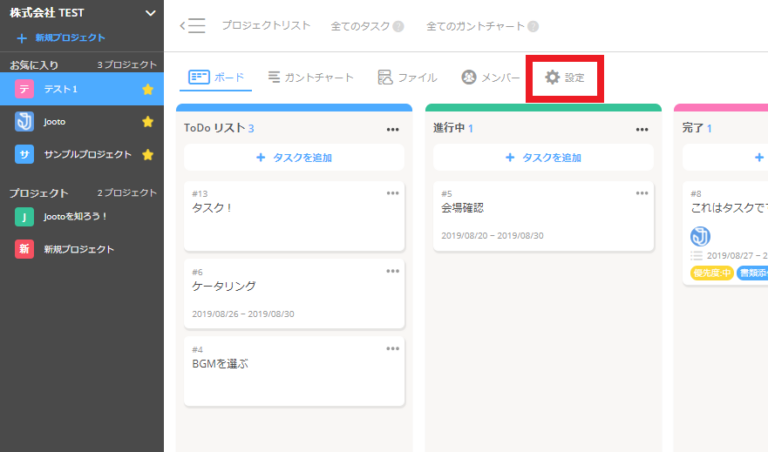Image resolution: width=768 pixels, height=452 pixels.
Task: Click pink テ icon of テスト1
Action: [24, 89]
